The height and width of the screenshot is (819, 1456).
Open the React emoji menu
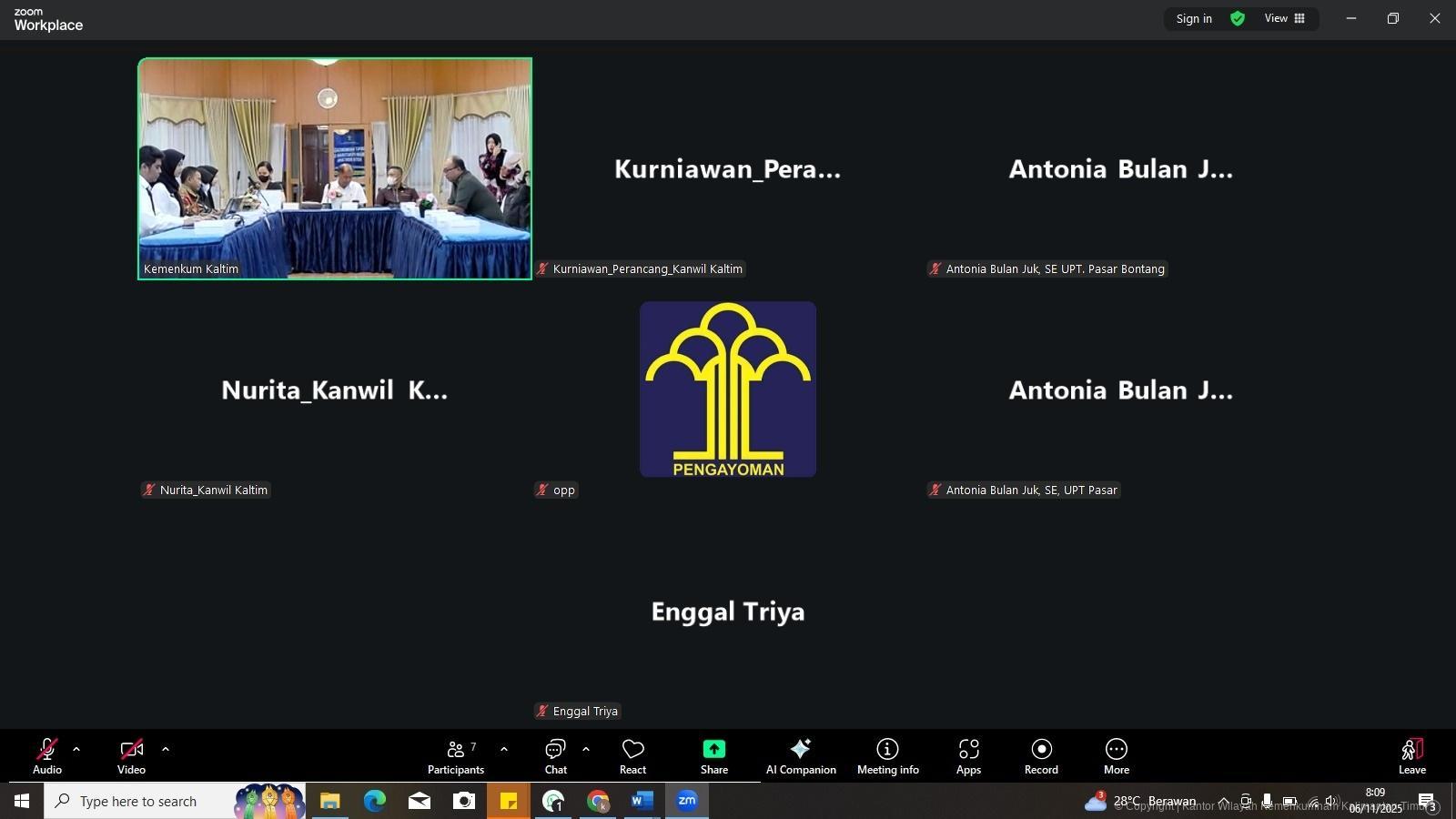[632, 755]
